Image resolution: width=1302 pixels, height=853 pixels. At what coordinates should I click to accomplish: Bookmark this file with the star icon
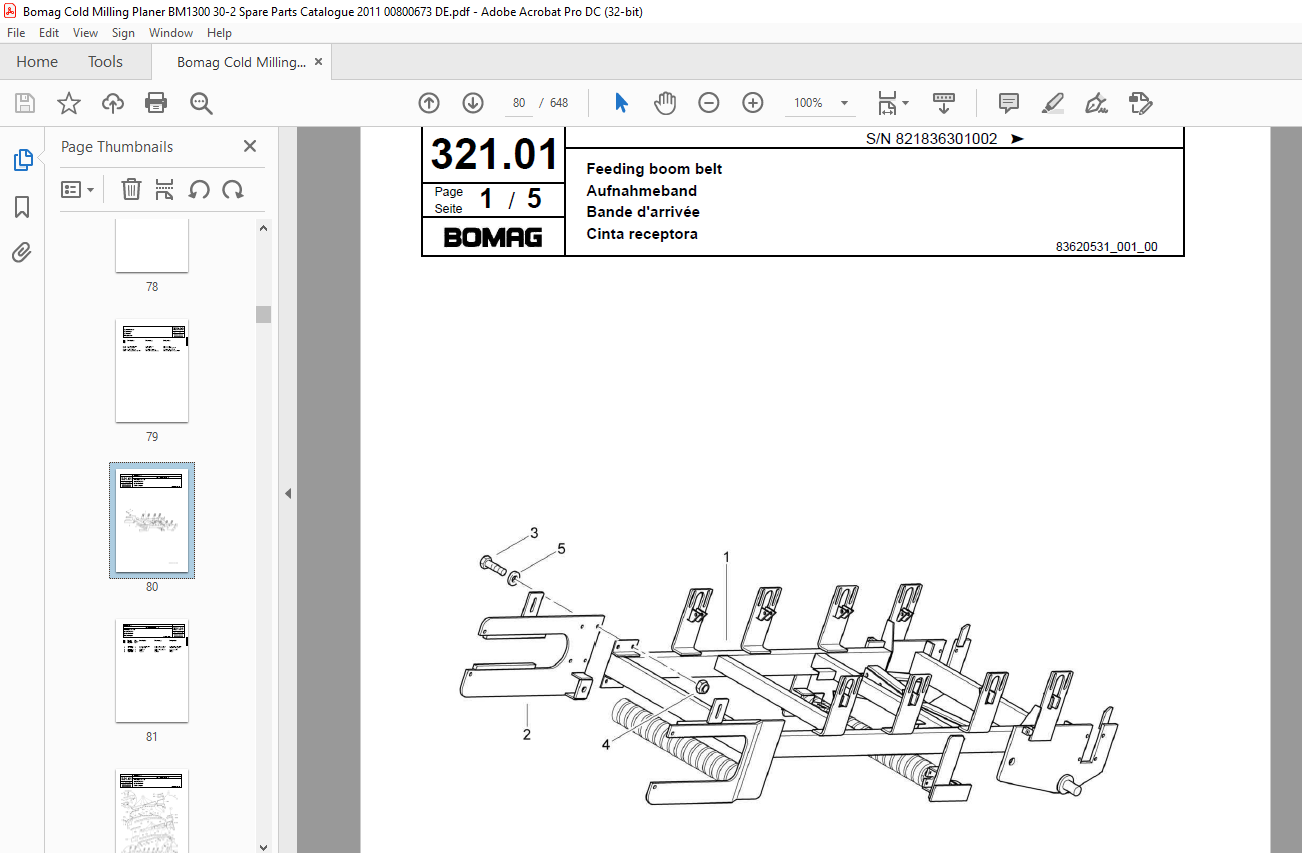[x=68, y=103]
